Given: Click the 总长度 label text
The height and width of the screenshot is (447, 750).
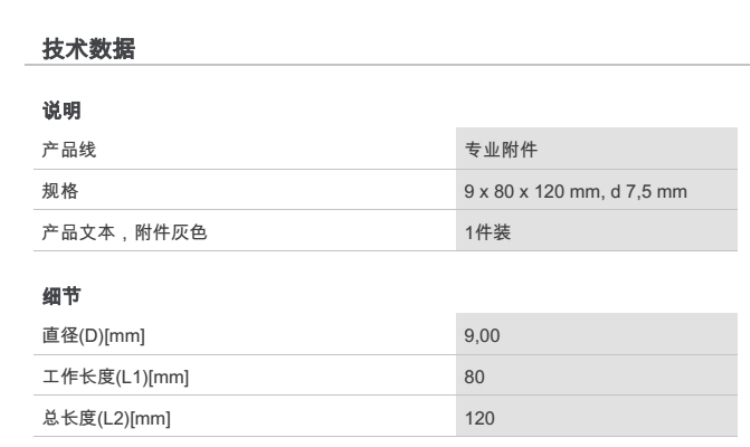Looking at the screenshot, I should coord(67,418).
